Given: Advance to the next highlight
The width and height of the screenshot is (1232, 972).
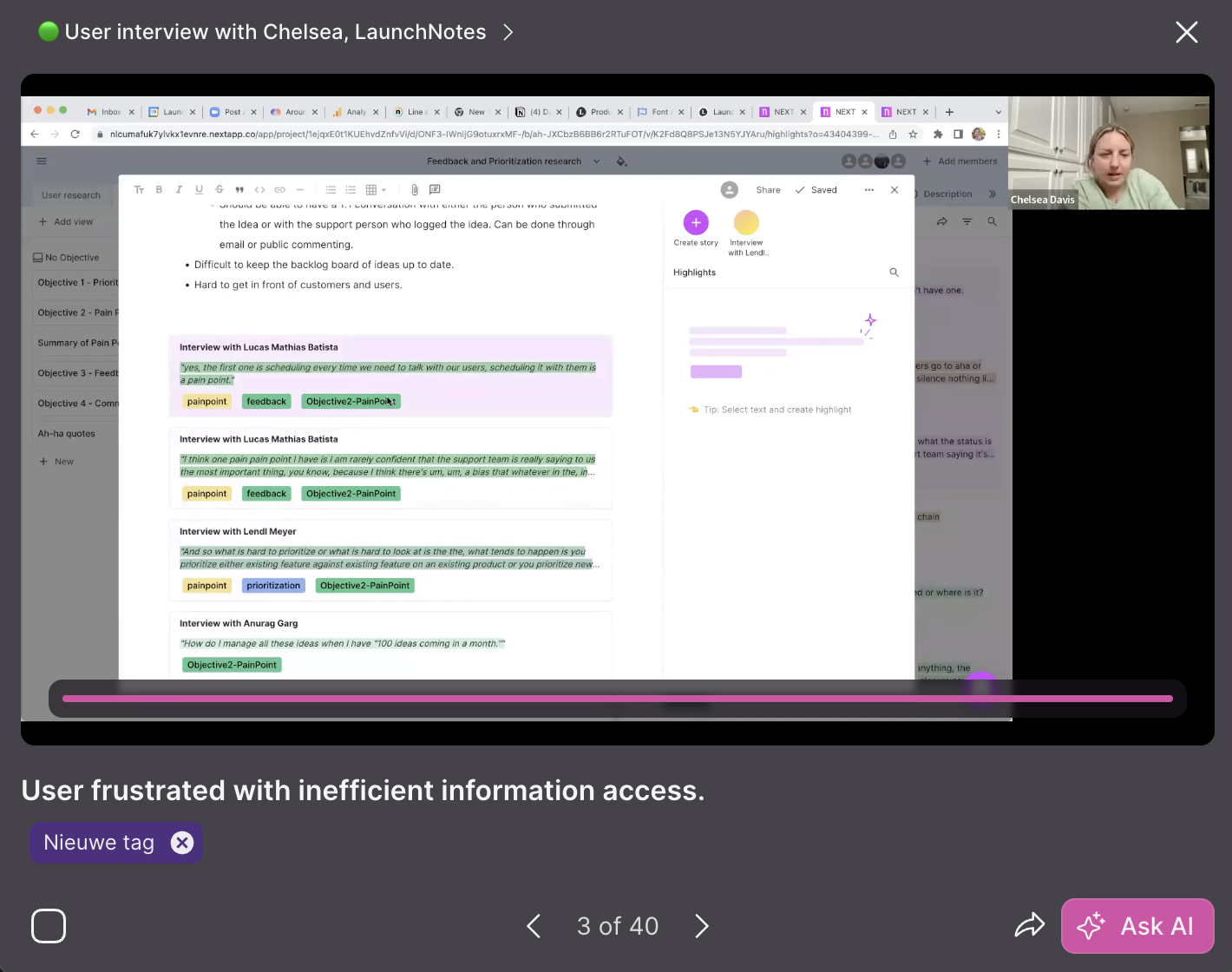Looking at the screenshot, I should point(701,926).
